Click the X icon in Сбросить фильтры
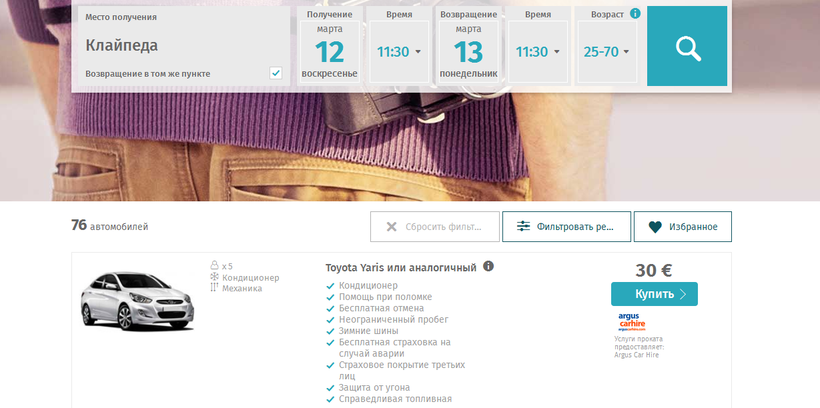820x408 pixels. [x=391, y=226]
